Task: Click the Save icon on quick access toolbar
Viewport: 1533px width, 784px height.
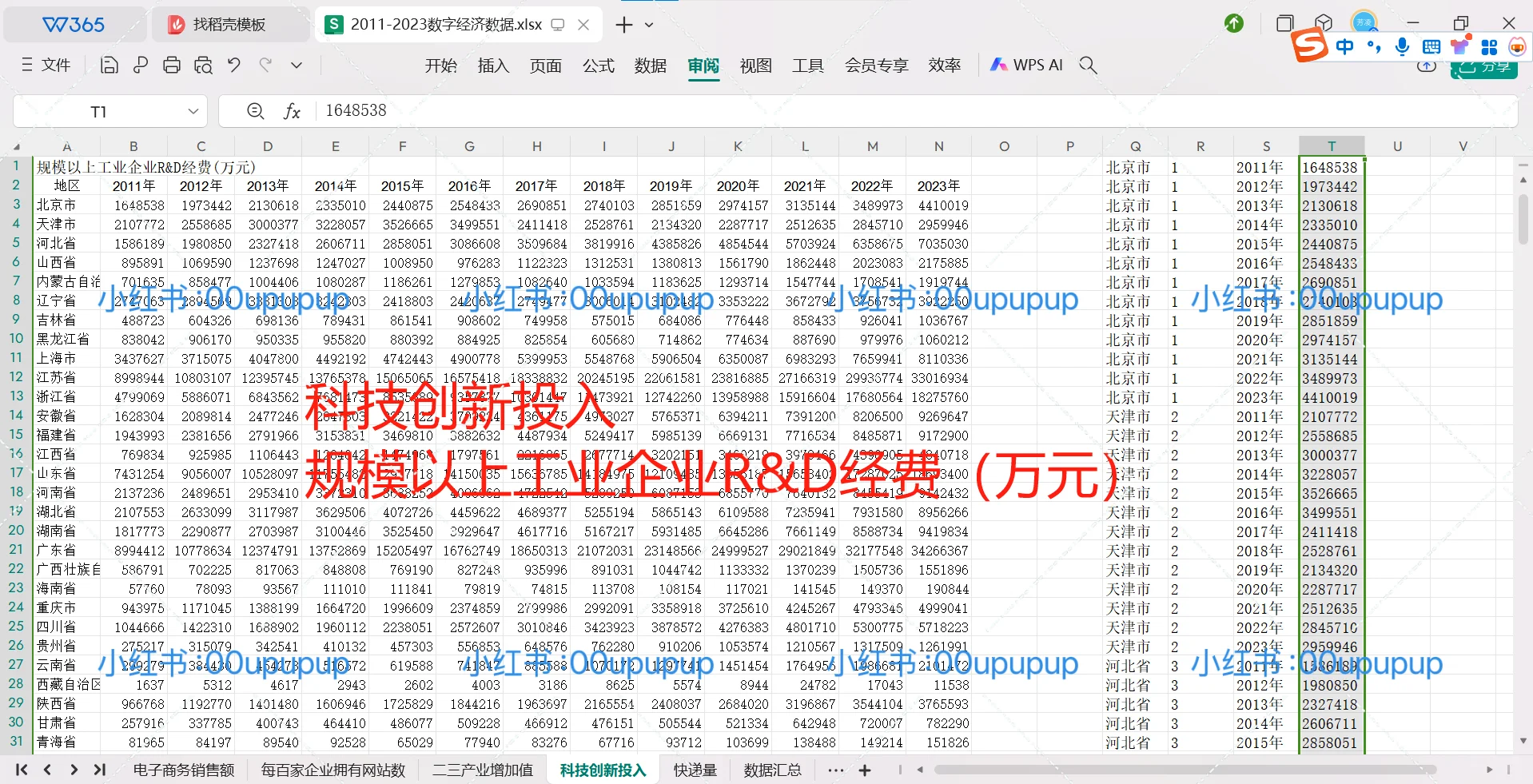Action: point(109,65)
